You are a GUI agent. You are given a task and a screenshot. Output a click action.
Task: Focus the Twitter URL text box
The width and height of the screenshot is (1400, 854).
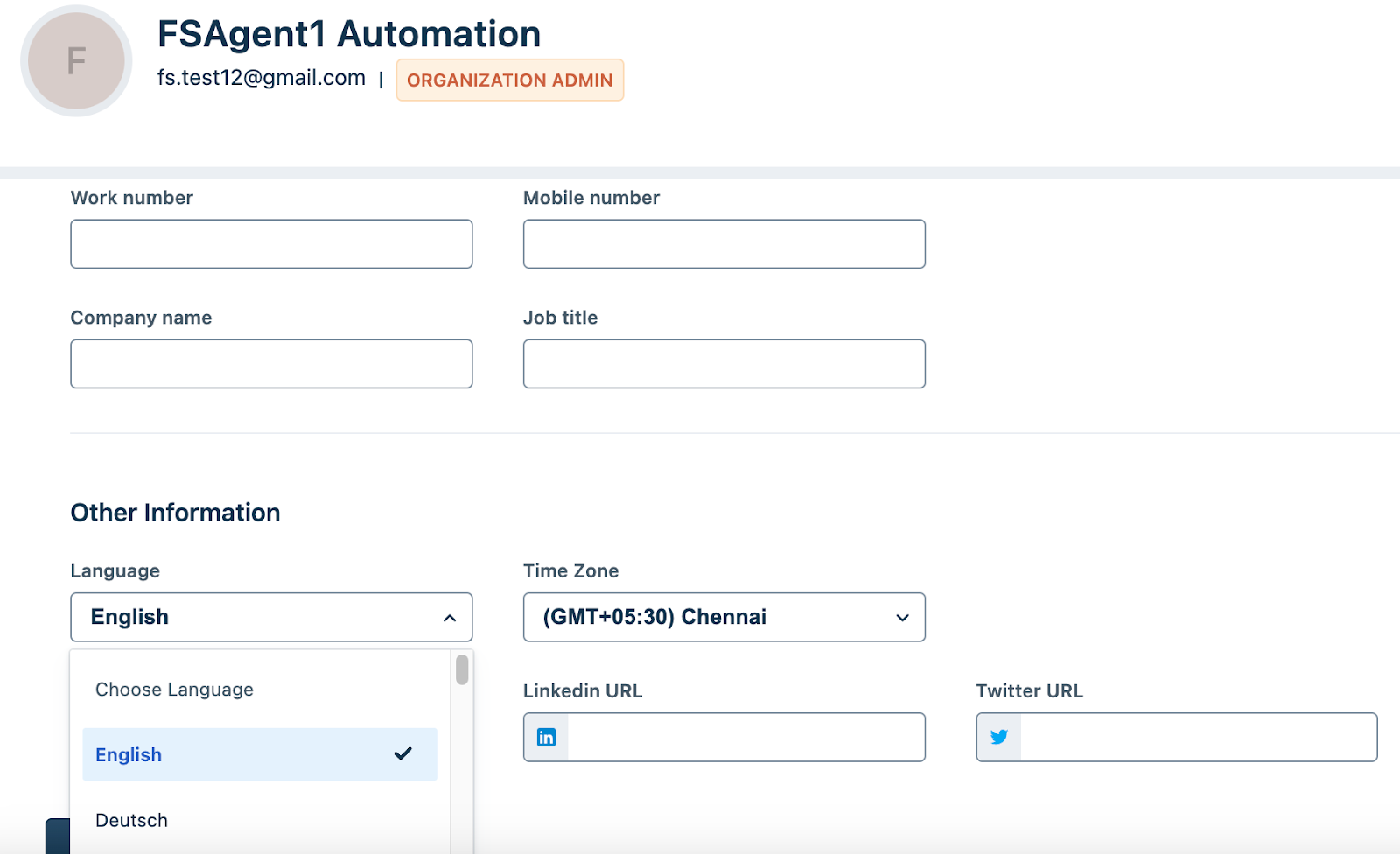(x=1198, y=738)
